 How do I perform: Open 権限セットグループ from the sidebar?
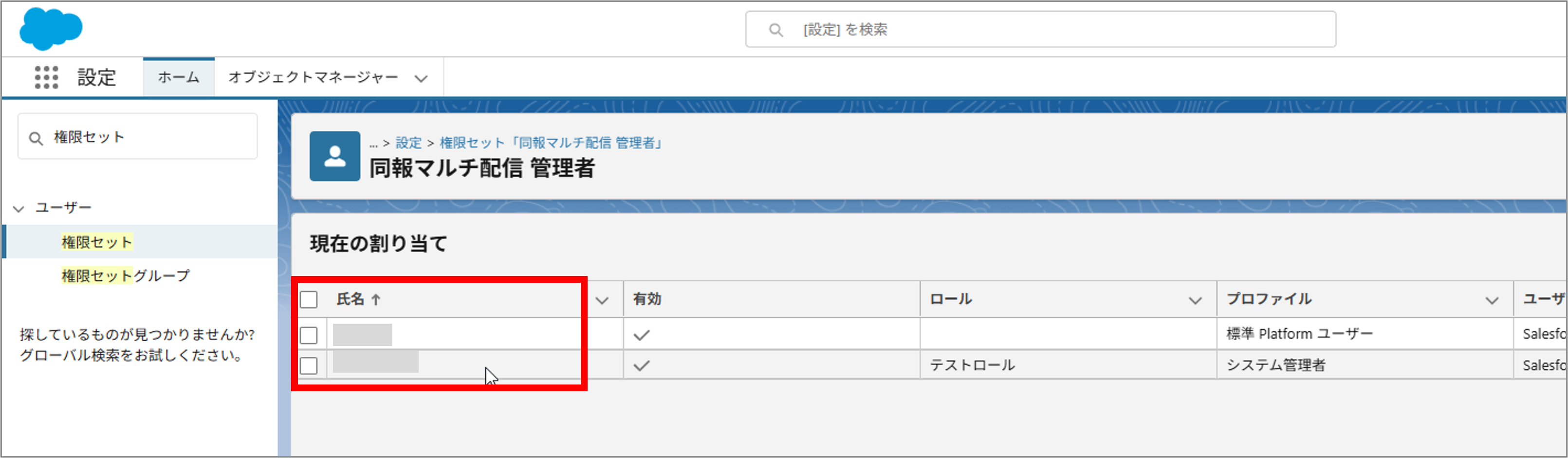[125, 275]
